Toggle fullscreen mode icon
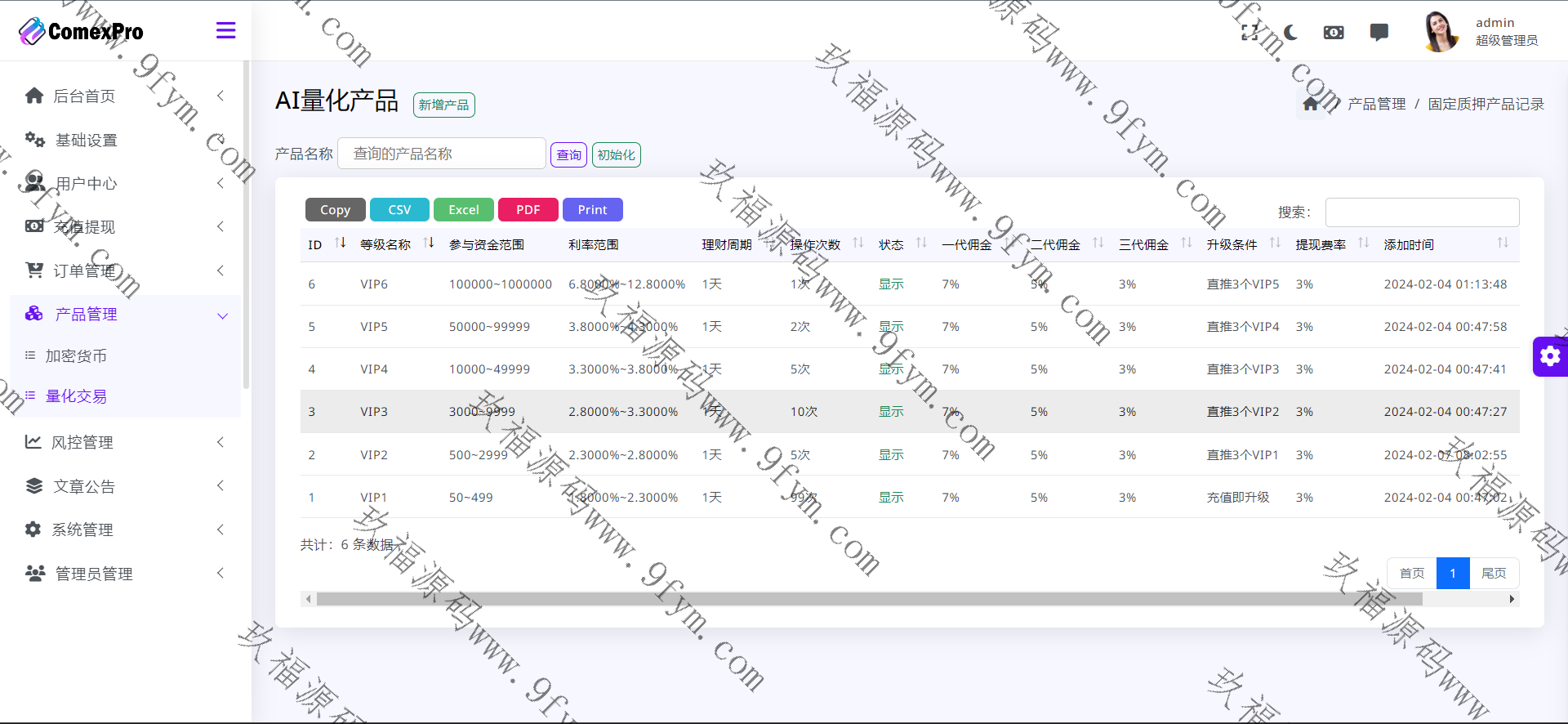1568x724 pixels. tap(1249, 33)
